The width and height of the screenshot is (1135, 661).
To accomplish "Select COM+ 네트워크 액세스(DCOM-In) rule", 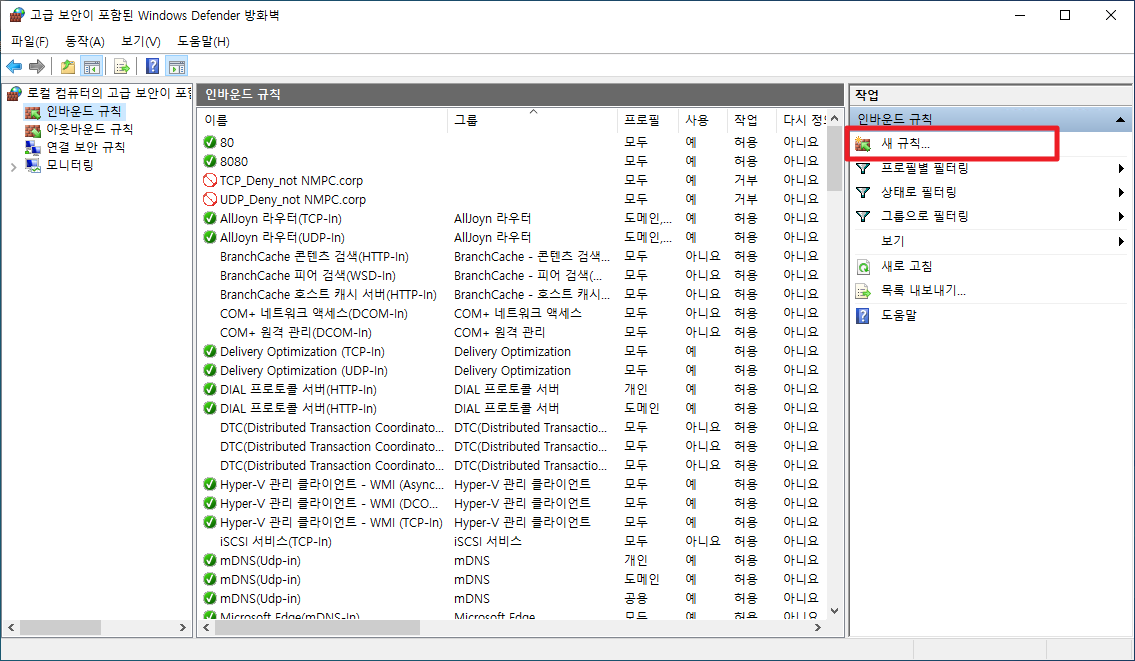I will point(313,313).
